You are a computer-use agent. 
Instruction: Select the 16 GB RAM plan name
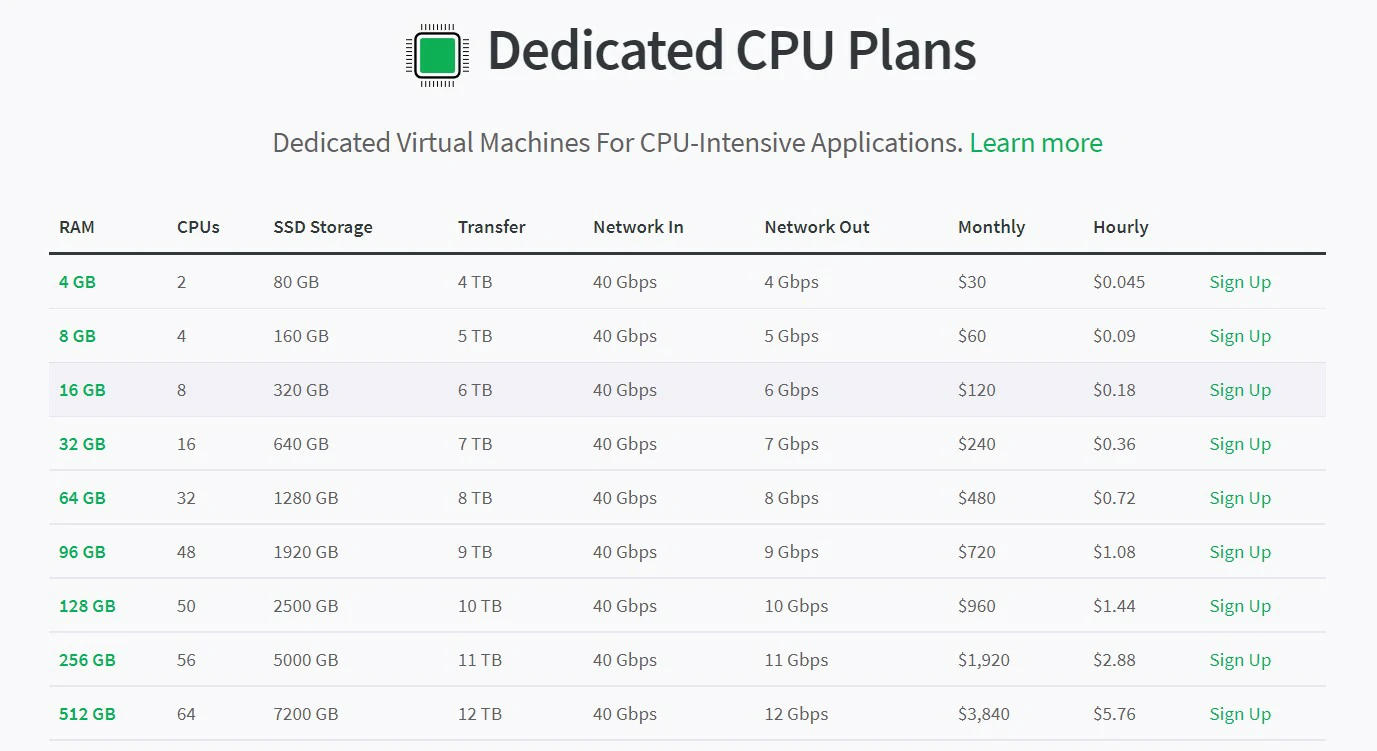pos(82,390)
